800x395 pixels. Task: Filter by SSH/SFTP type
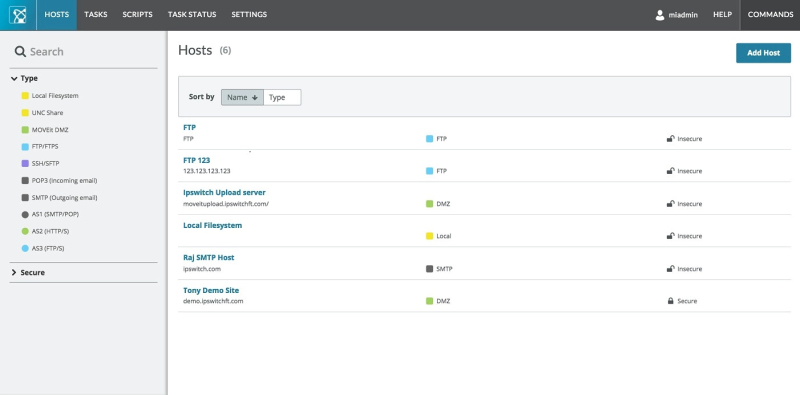(40, 163)
